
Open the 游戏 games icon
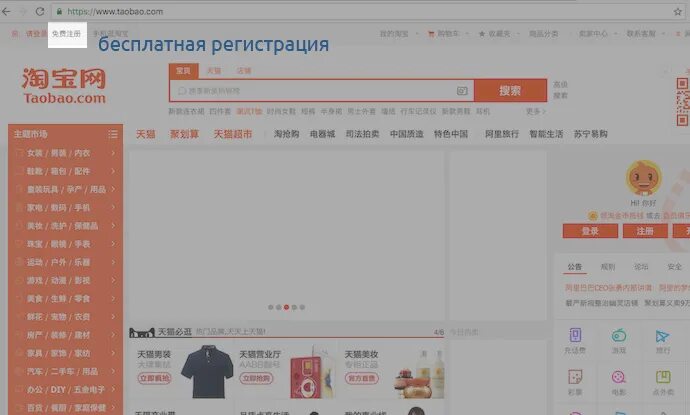click(619, 335)
